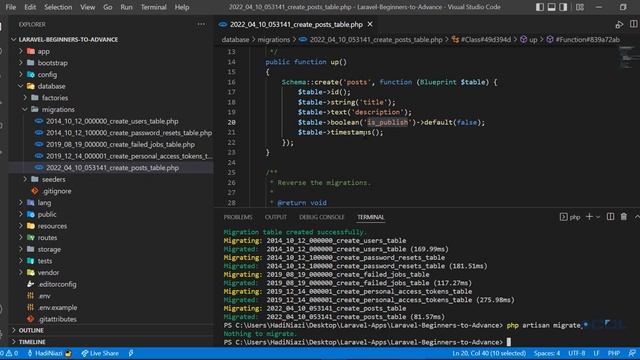Select the TERMINAL panel tab

click(x=371, y=217)
